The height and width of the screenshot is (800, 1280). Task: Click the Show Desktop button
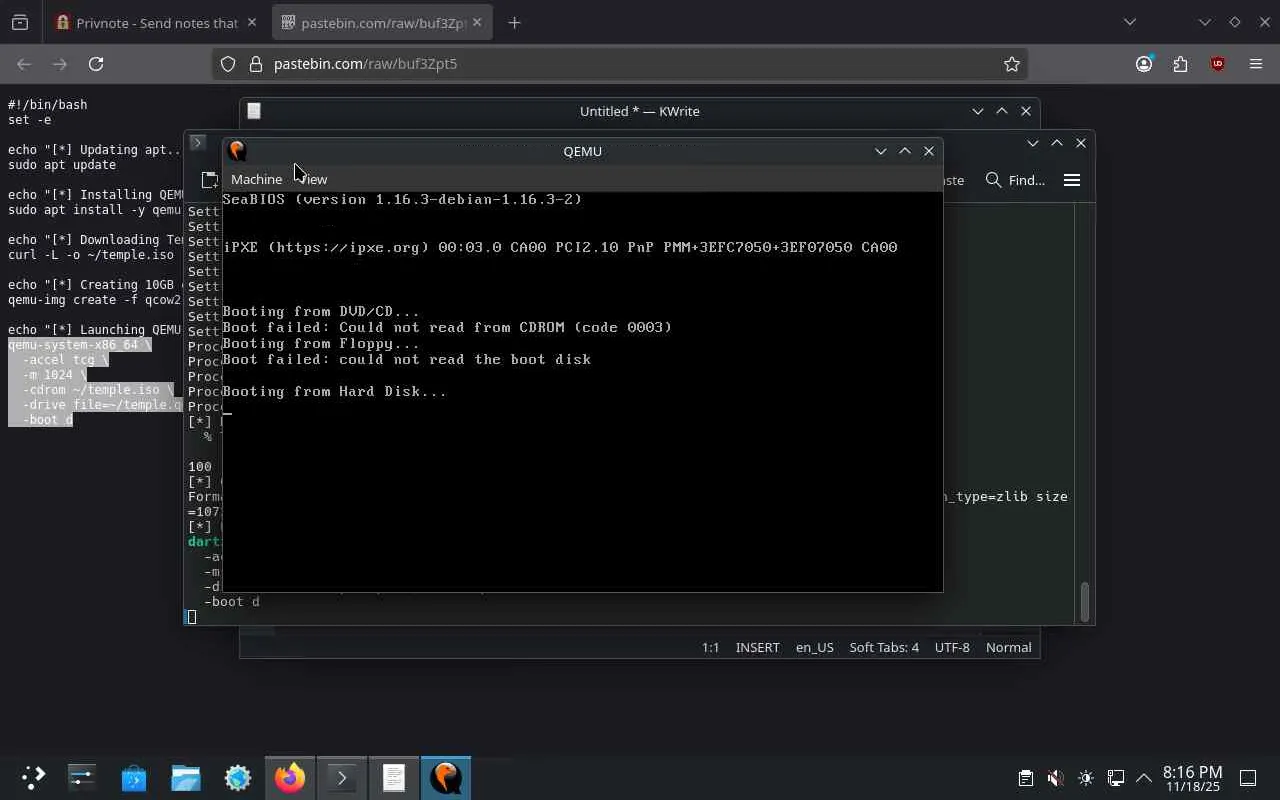(1248, 778)
